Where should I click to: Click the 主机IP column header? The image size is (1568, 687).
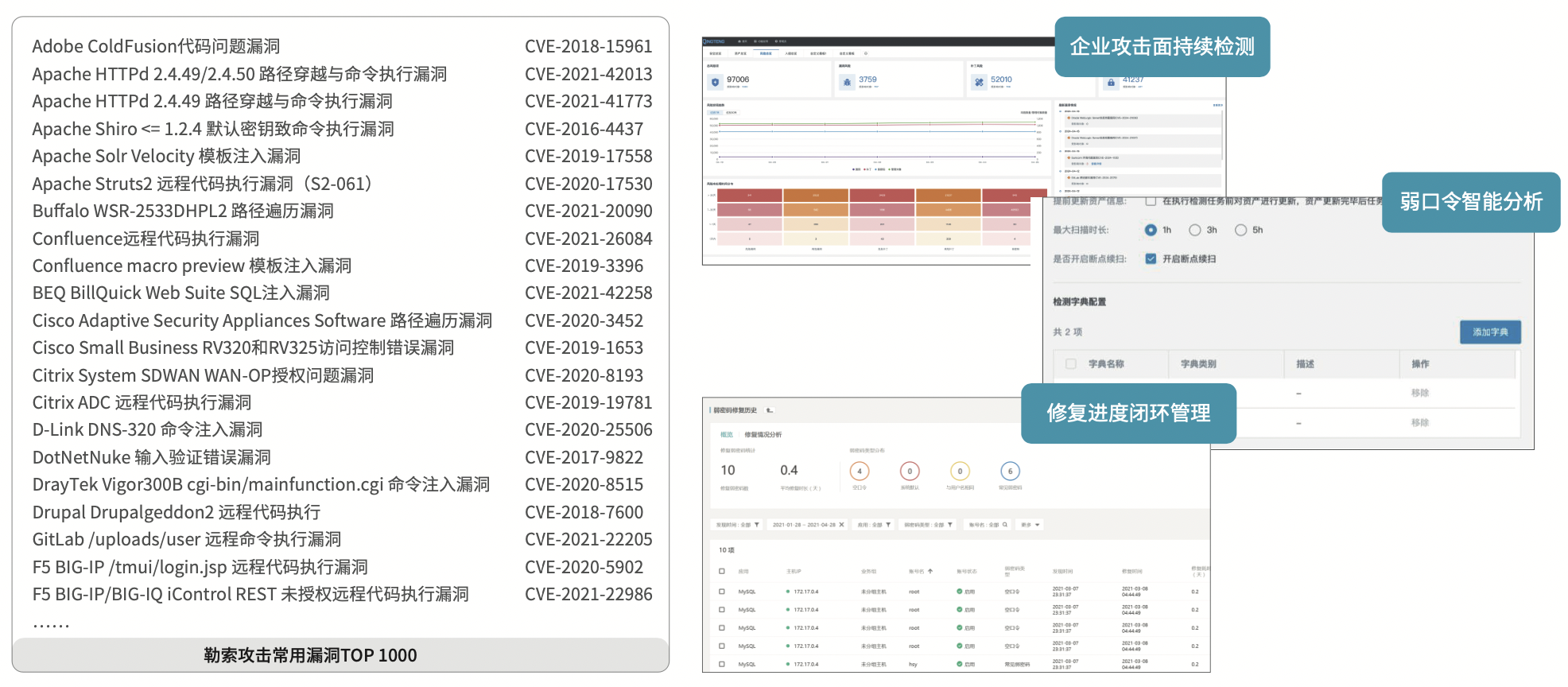point(794,571)
